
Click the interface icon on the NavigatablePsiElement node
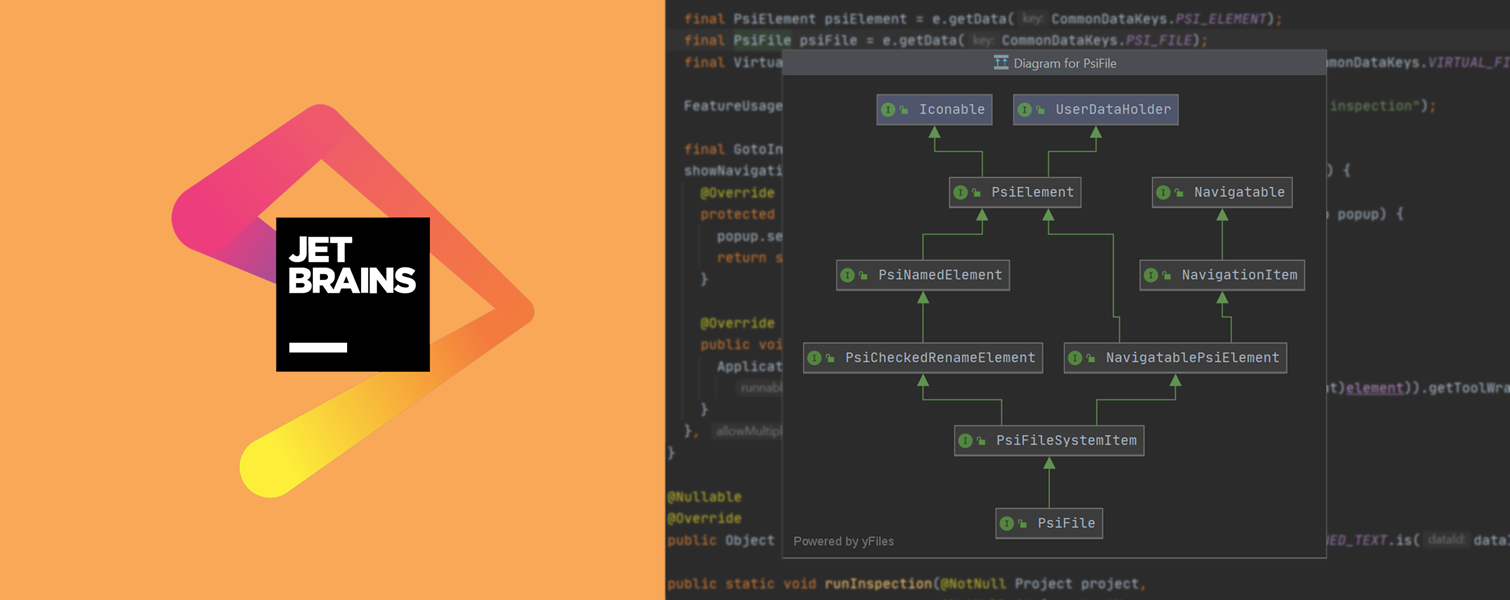pyautogui.click(x=1075, y=358)
